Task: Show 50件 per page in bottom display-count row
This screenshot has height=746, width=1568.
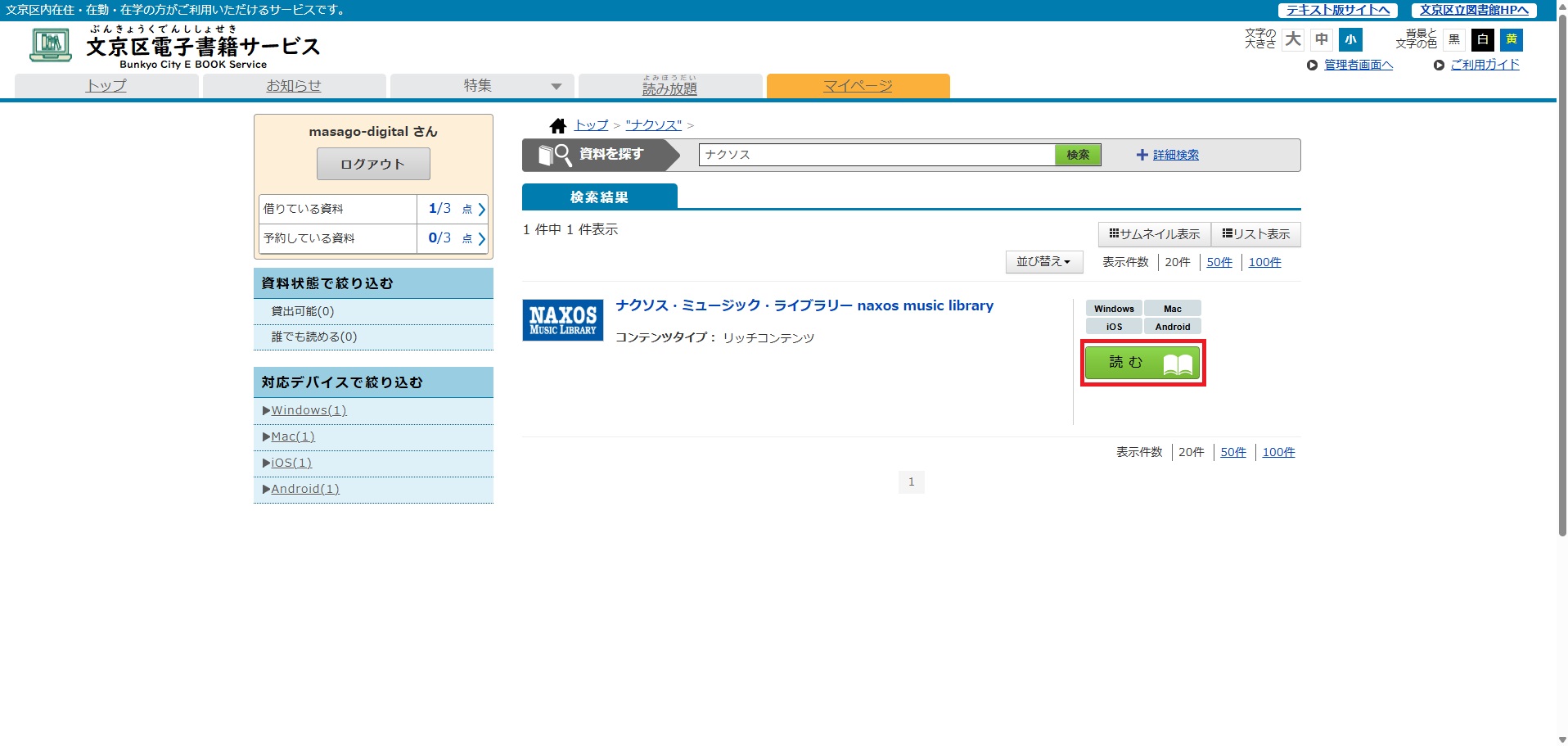Action: tap(1233, 452)
